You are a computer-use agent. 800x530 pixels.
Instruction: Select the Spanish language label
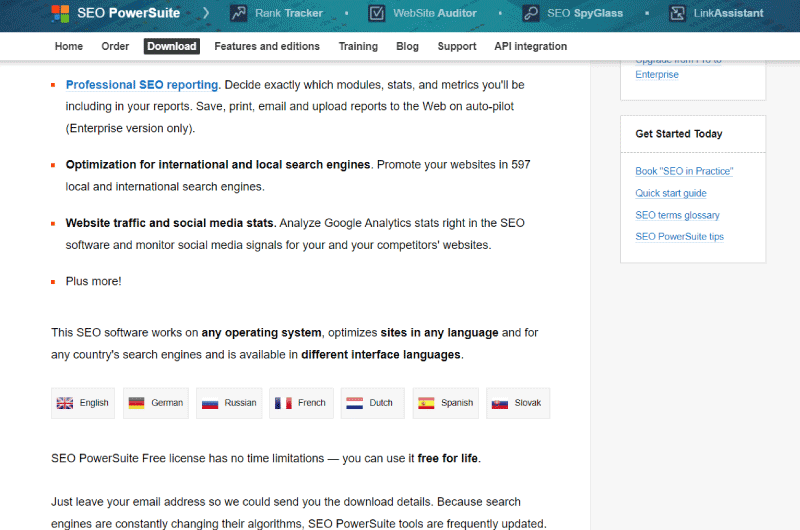click(x=457, y=403)
